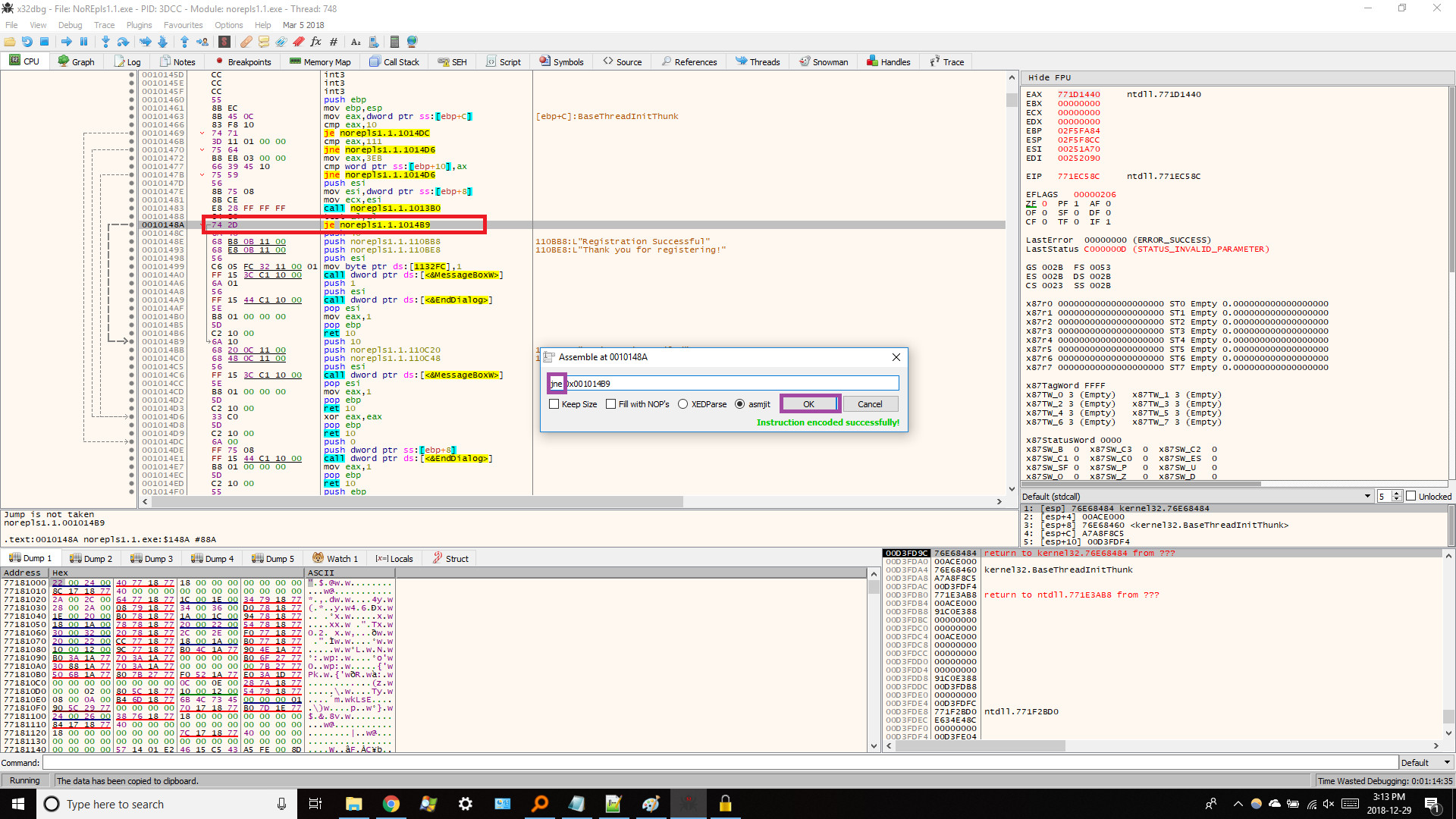Step into using the down-arrow toolbar icon
The image size is (1456, 819).
coord(105,42)
